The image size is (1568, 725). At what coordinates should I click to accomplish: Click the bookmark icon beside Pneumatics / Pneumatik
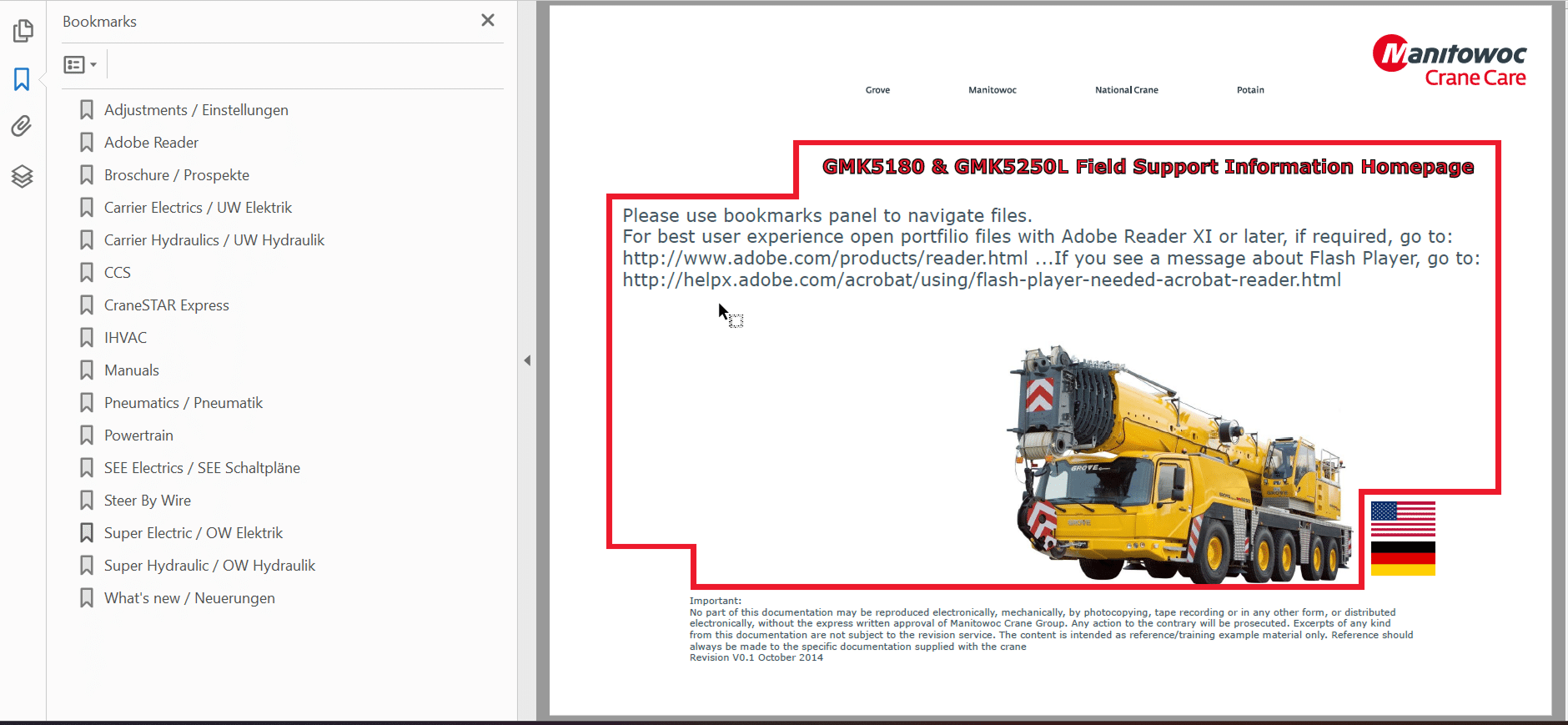coord(87,403)
